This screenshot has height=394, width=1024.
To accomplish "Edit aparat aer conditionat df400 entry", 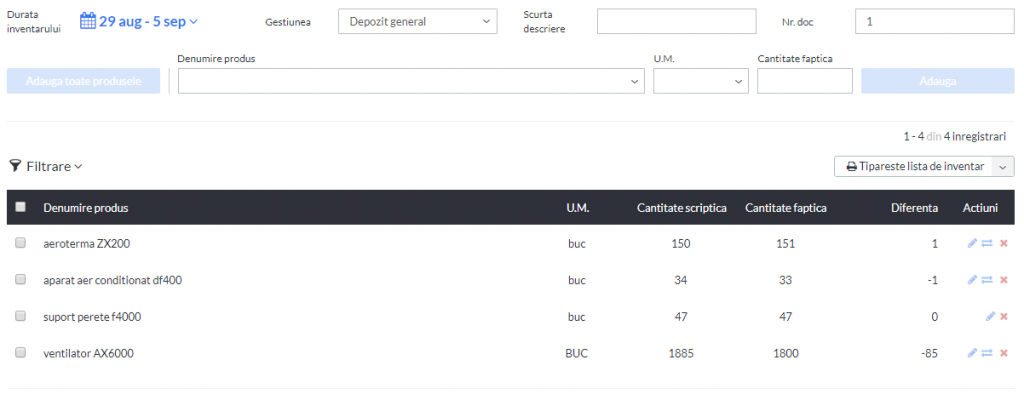I will point(972,280).
